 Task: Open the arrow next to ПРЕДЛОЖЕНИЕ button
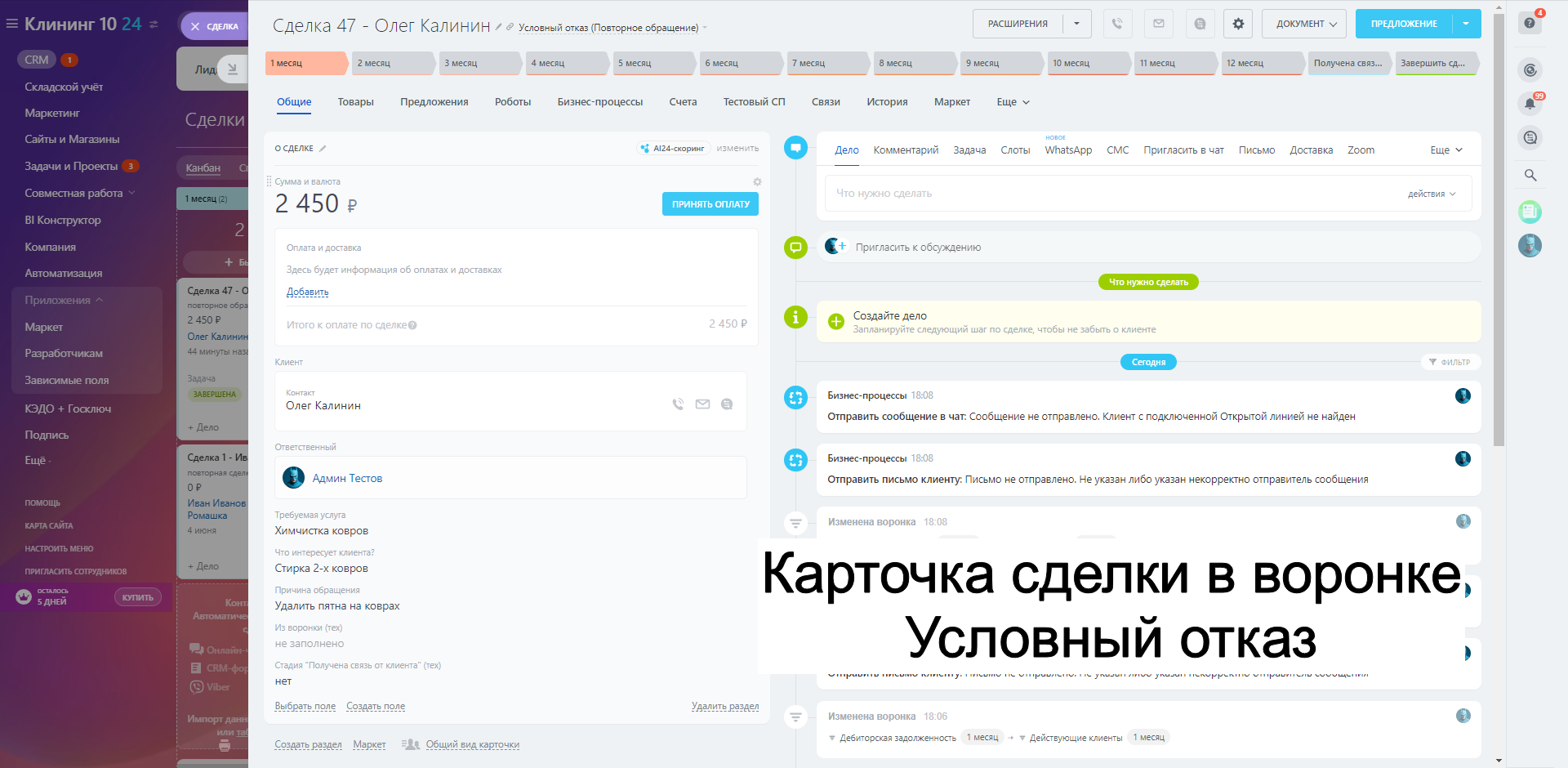point(1466,24)
